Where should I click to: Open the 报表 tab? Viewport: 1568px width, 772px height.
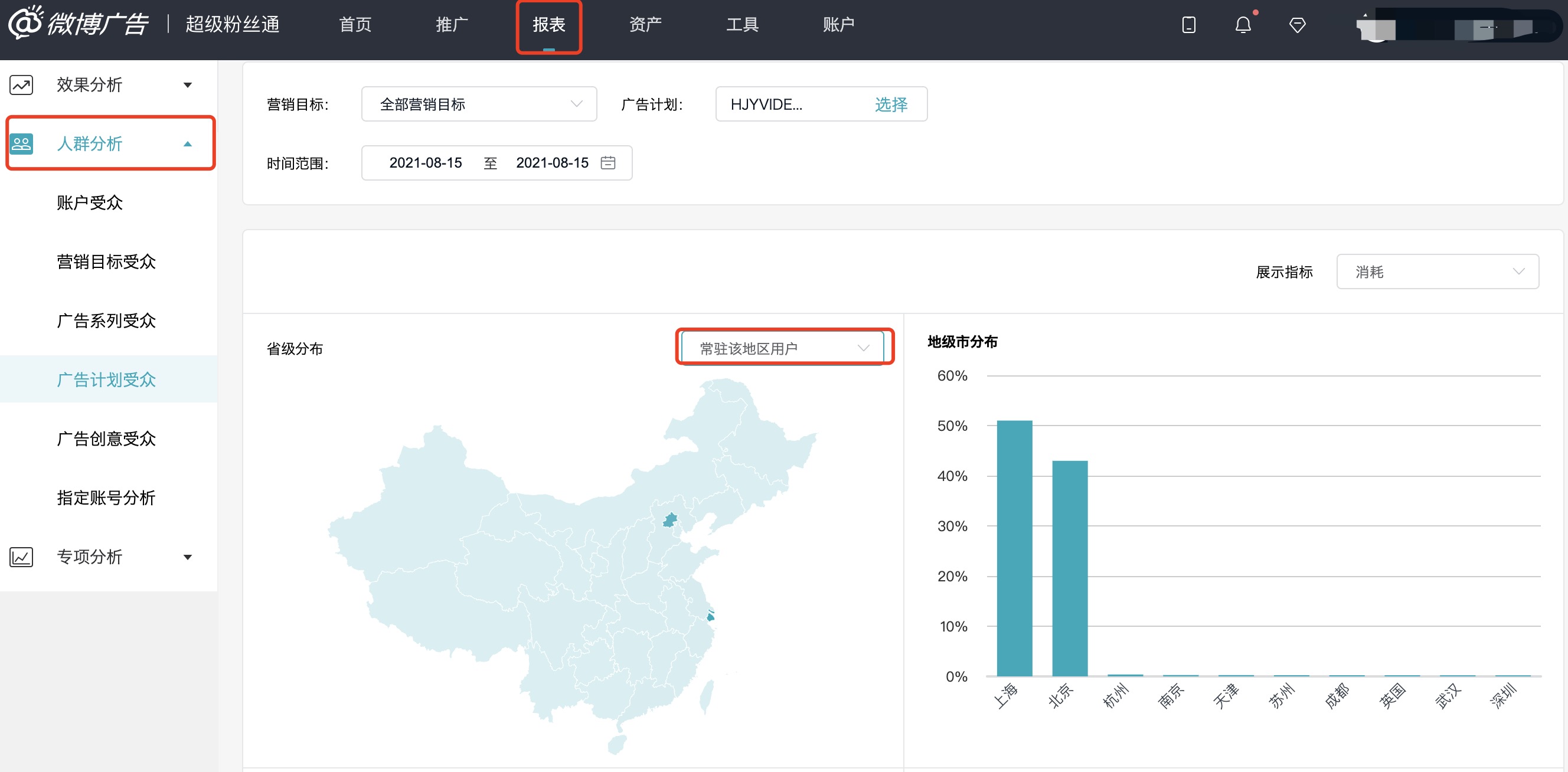click(548, 24)
